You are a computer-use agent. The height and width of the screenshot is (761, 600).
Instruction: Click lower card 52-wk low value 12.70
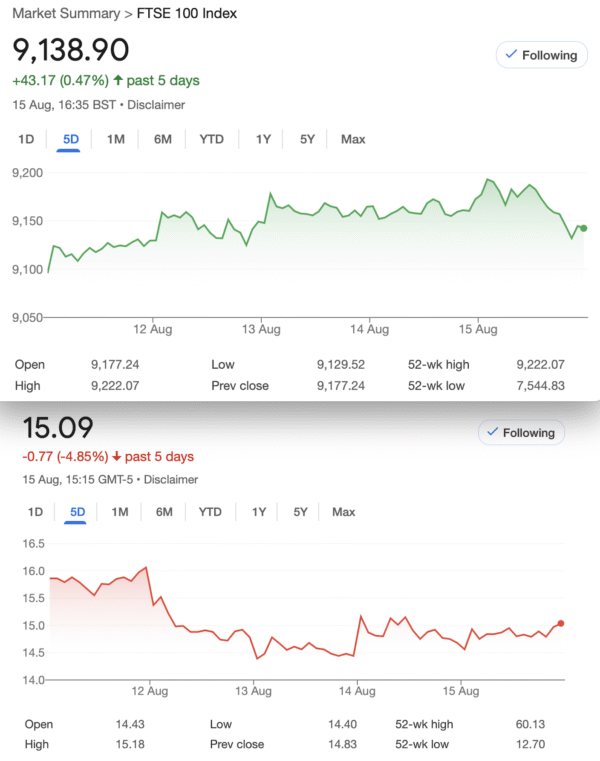coord(530,744)
